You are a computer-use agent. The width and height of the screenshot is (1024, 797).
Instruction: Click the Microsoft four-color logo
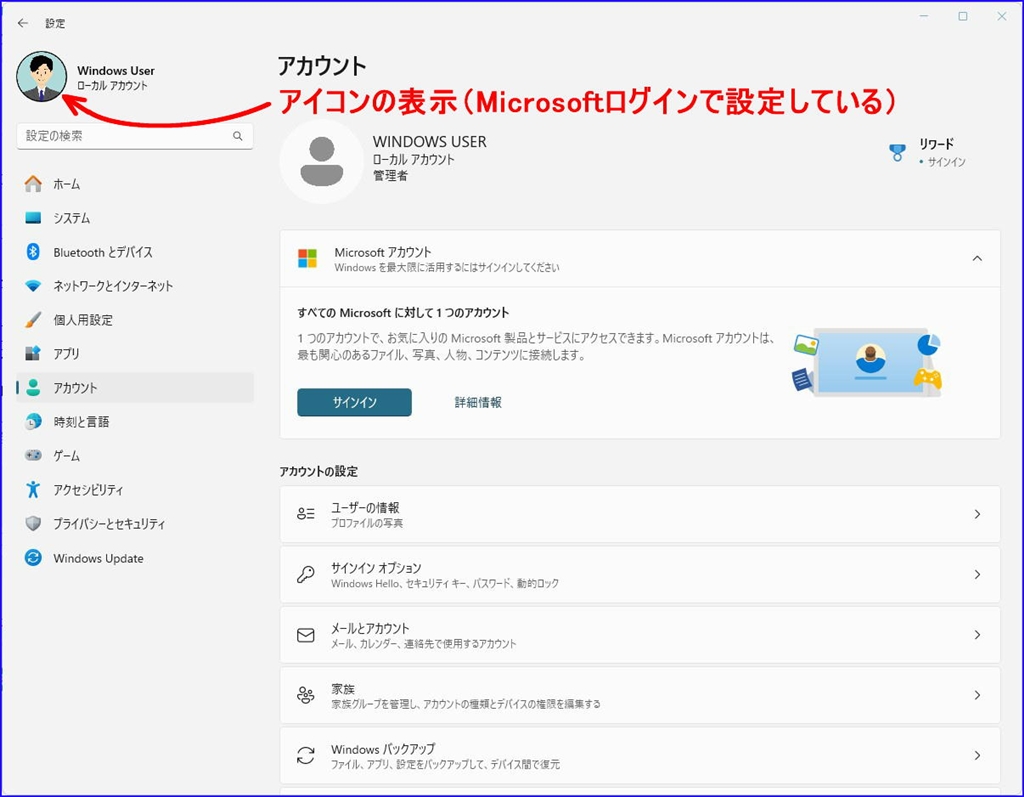pyautogui.click(x=307, y=258)
